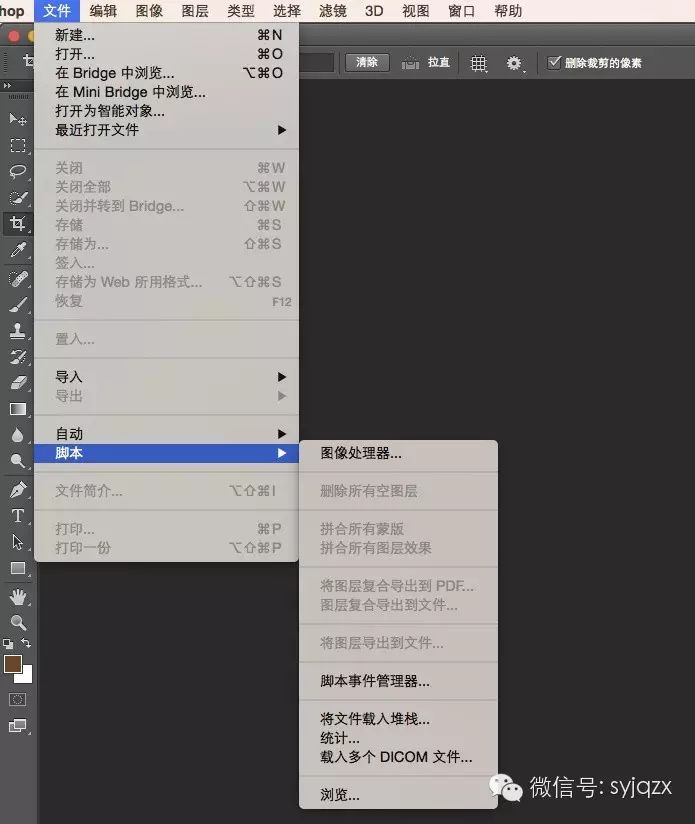Open the 类型 menu
Viewport: 695px width, 824px height.
[241, 11]
